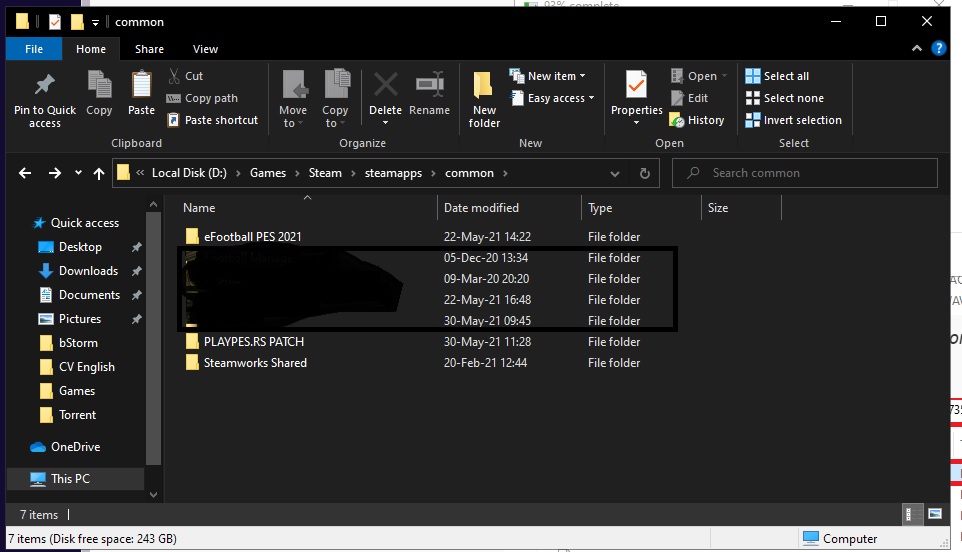Screen dimensions: 962x552
Task: Refresh the common folder view
Action: point(645,174)
